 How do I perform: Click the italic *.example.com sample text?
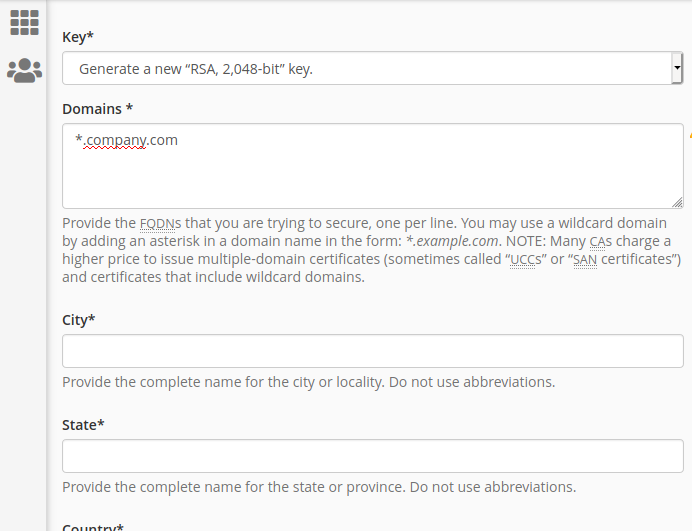452,241
